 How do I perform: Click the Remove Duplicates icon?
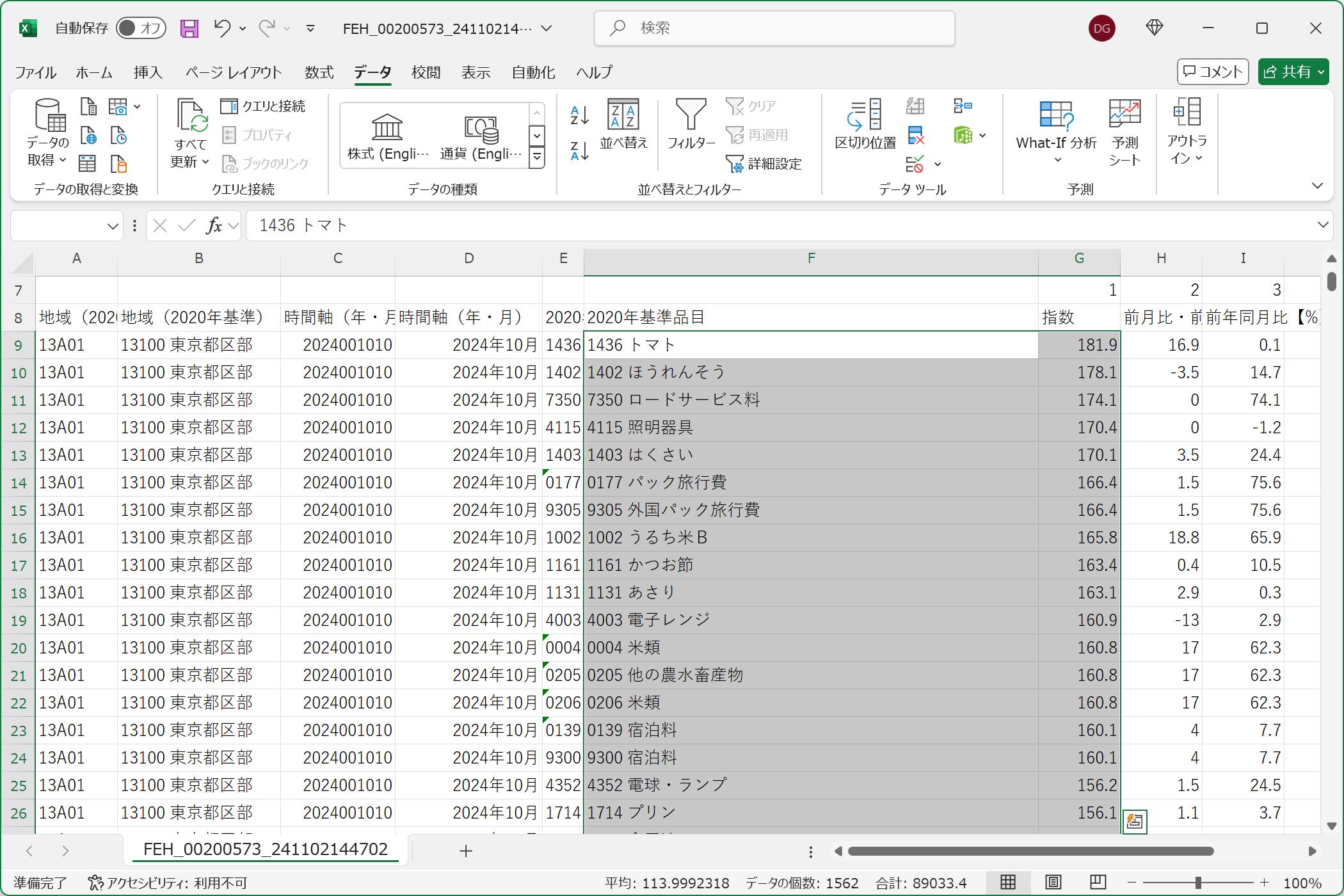(915, 135)
